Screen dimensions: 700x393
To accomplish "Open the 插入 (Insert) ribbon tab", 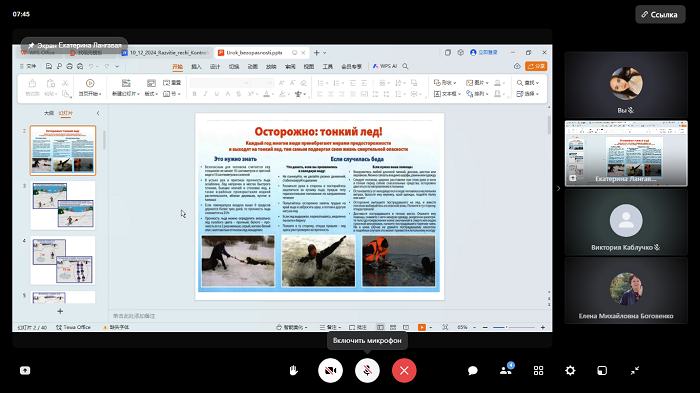I will click(x=196, y=67).
